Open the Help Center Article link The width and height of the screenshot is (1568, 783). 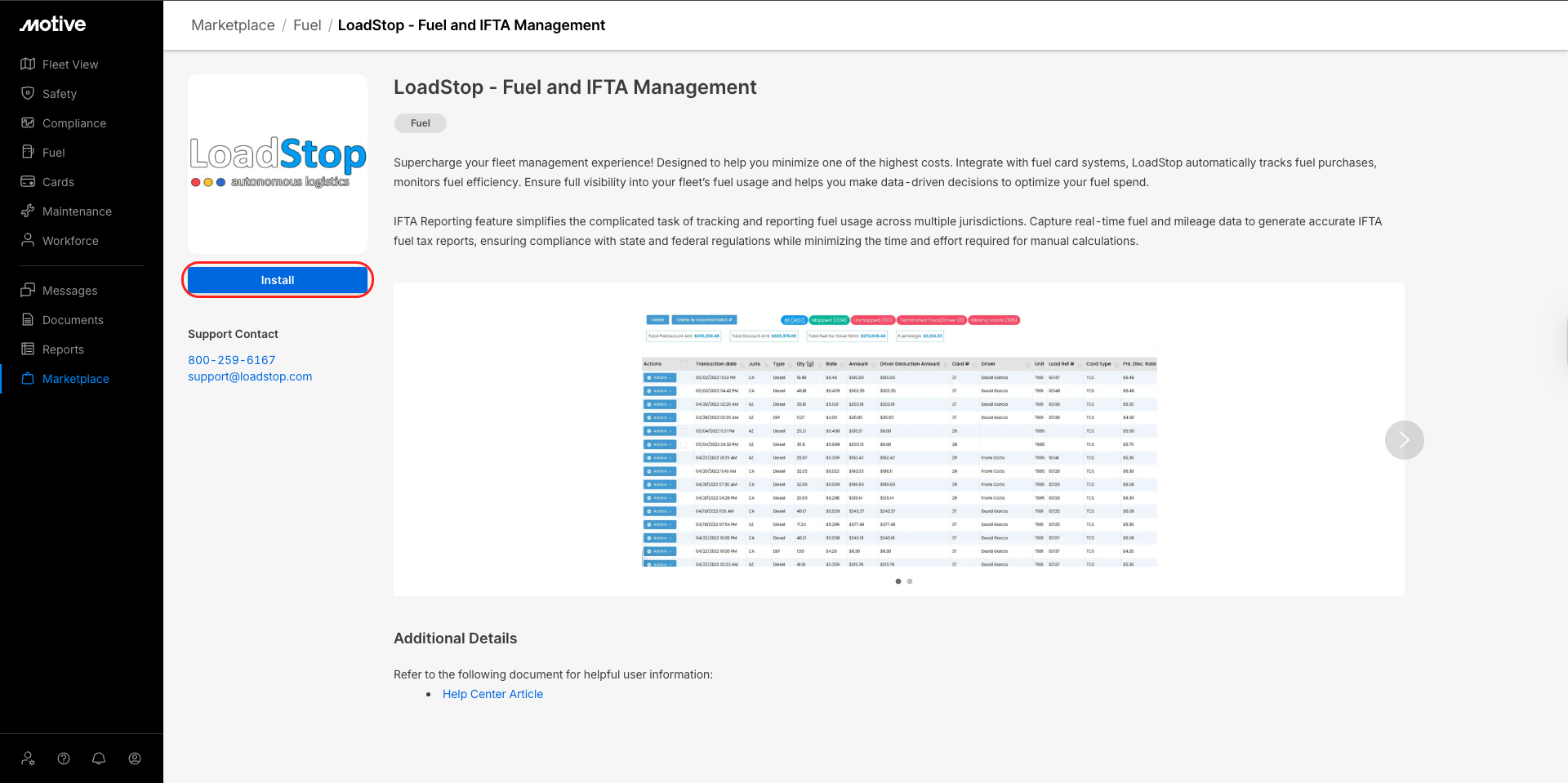(x=492, y=694)
